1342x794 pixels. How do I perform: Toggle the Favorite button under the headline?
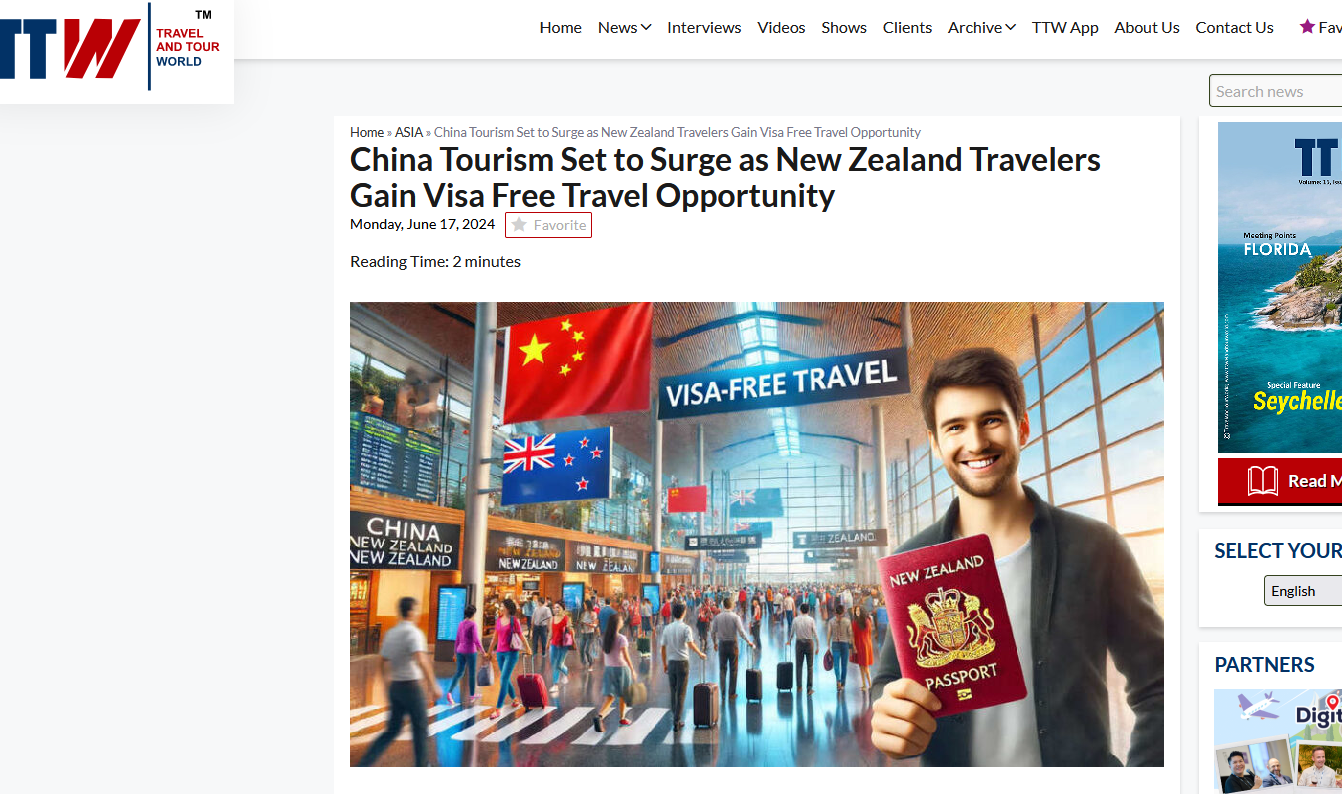click(548, 225)
